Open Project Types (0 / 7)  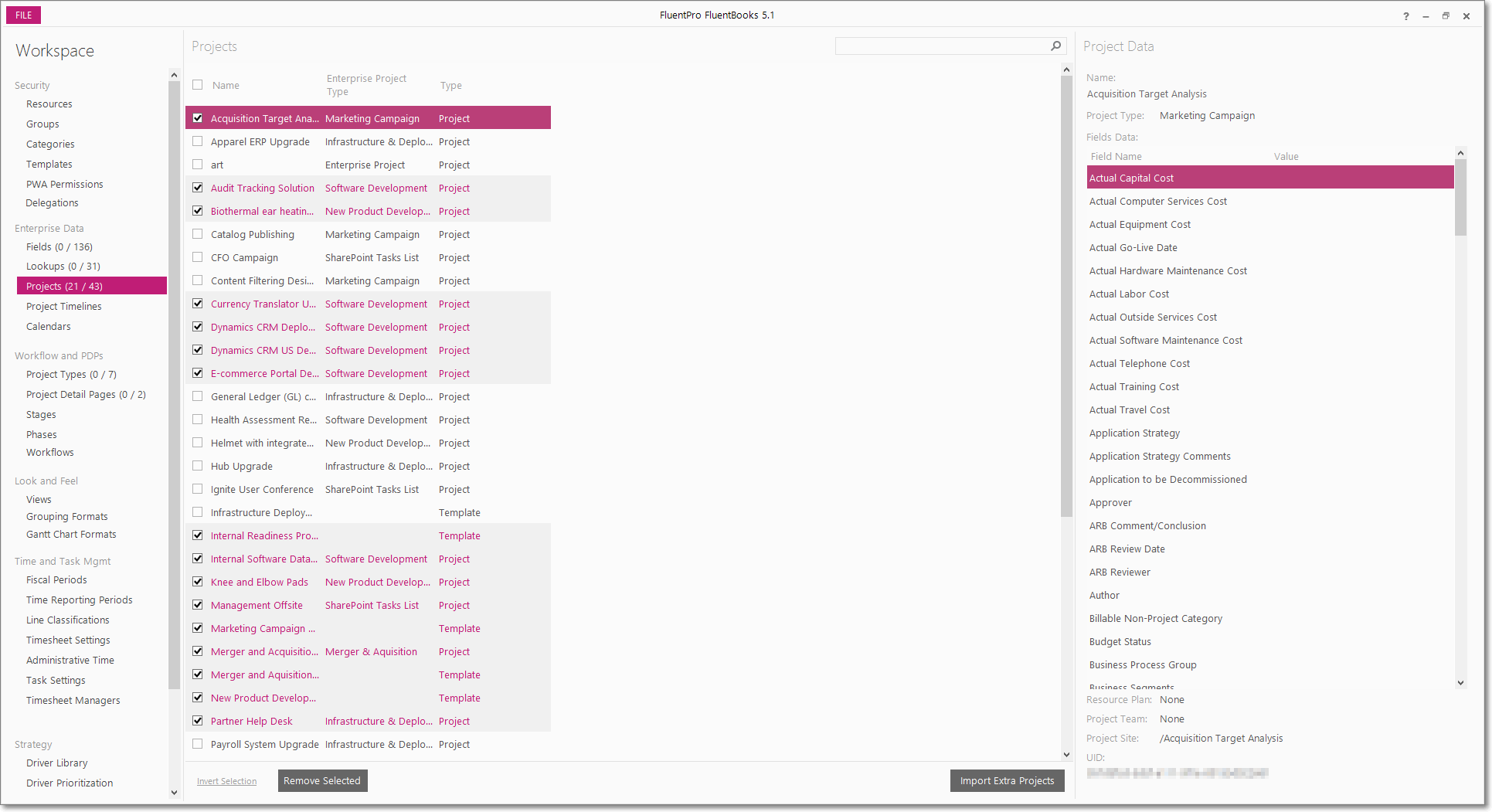tap(71, 375)
